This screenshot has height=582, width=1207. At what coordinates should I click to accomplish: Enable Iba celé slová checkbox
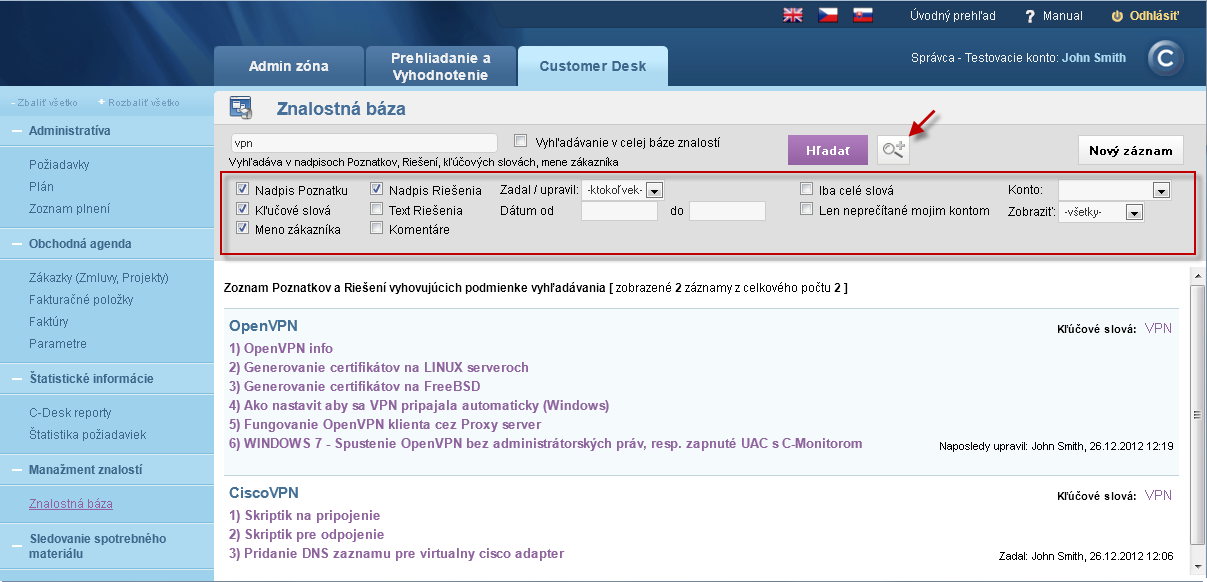[x=807, y=189]
